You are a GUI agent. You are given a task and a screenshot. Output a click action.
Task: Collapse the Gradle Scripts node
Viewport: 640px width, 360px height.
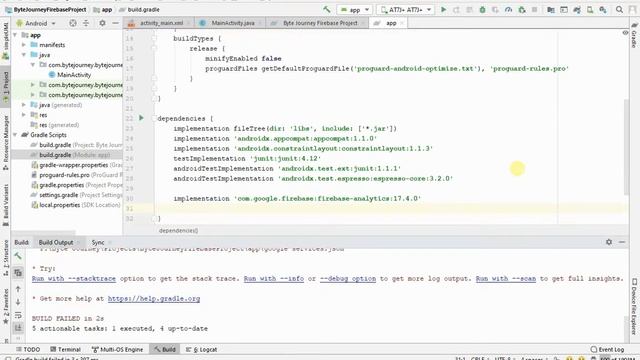pyautogui.click(x=15, y=135)
